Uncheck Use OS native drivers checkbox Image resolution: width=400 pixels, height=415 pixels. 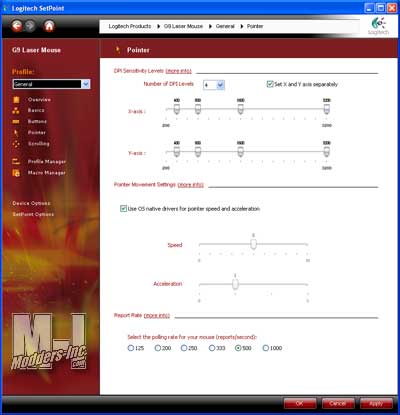click(123, 209)
